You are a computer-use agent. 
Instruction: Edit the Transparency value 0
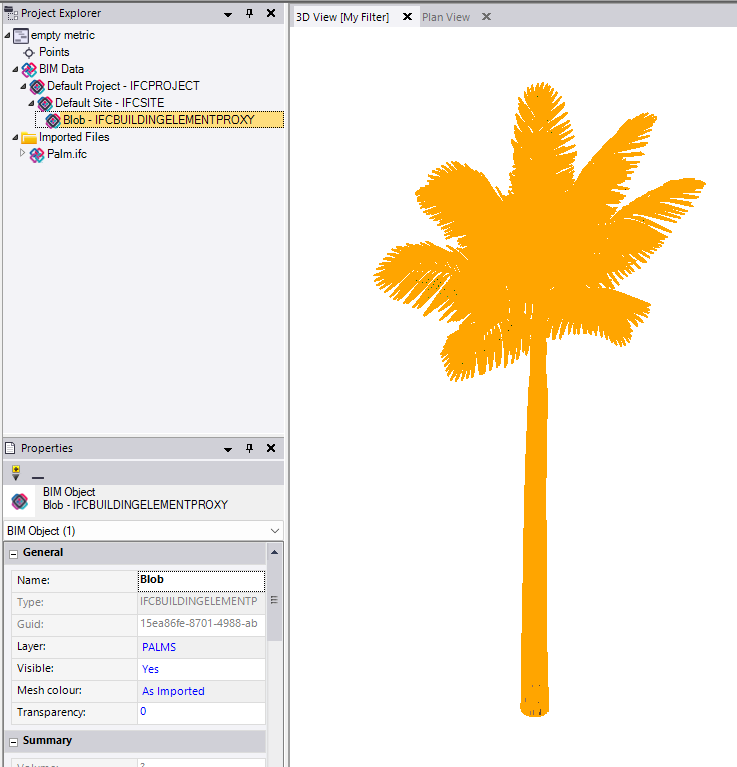(201, 712)
